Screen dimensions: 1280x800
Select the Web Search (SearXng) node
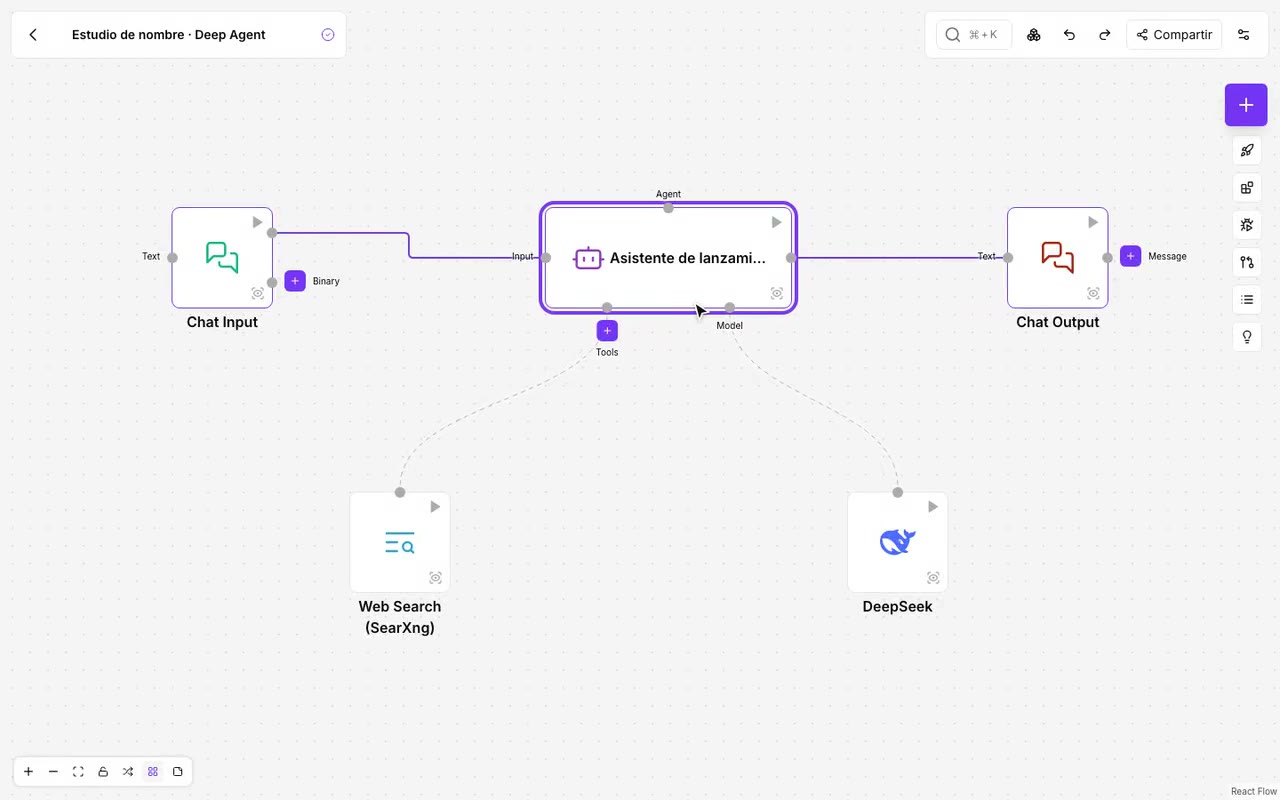click(400, 543)
